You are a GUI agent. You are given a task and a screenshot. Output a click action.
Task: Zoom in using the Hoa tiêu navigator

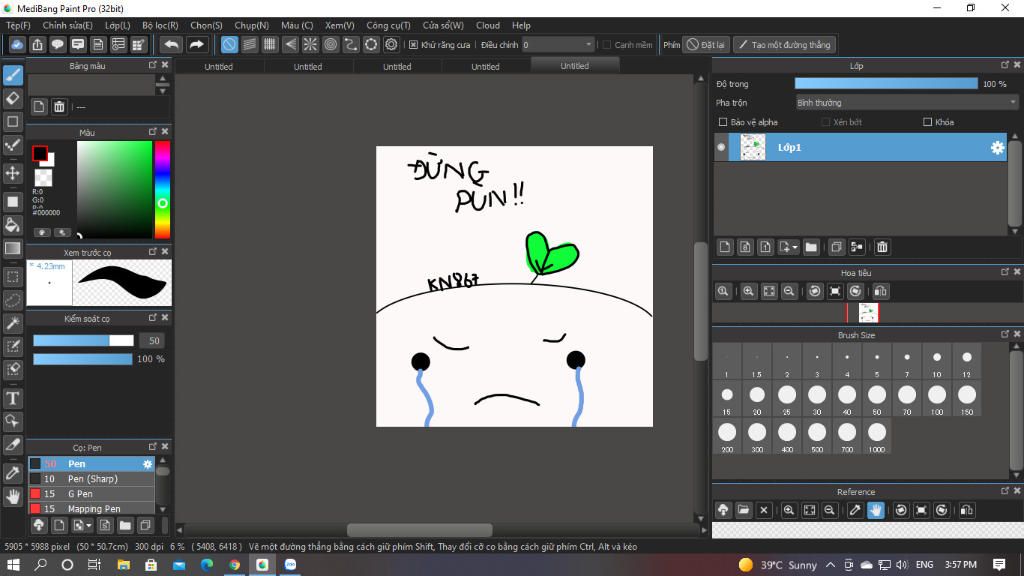pos(748,291)
